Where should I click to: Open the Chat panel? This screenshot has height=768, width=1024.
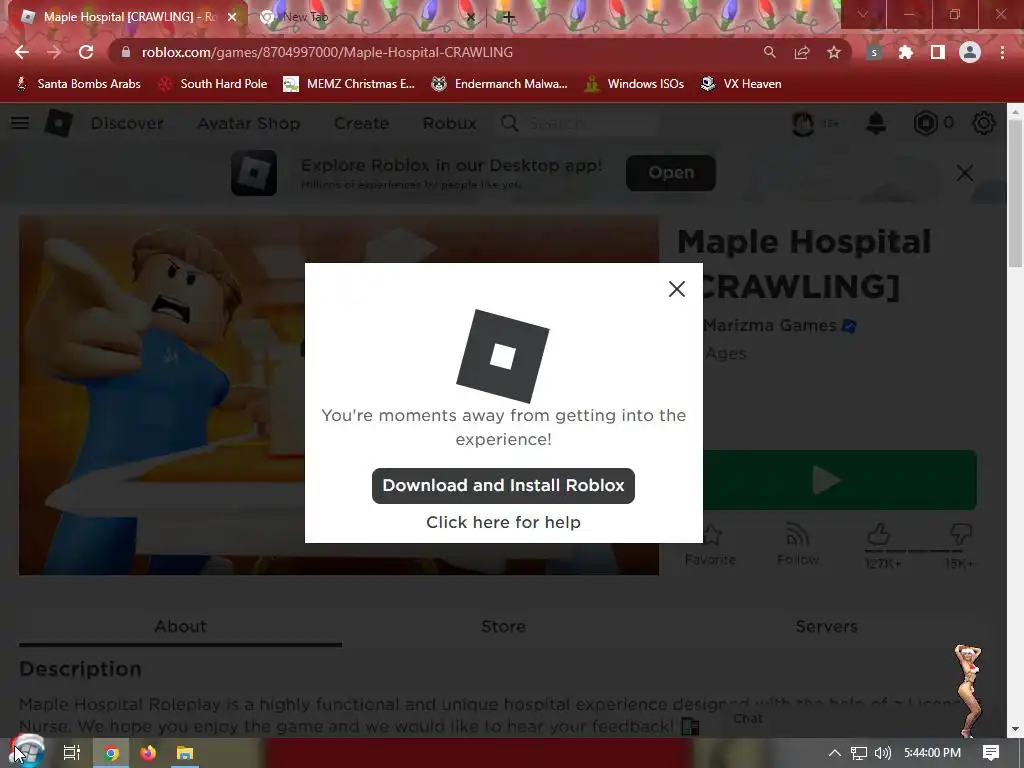(748, 718)
